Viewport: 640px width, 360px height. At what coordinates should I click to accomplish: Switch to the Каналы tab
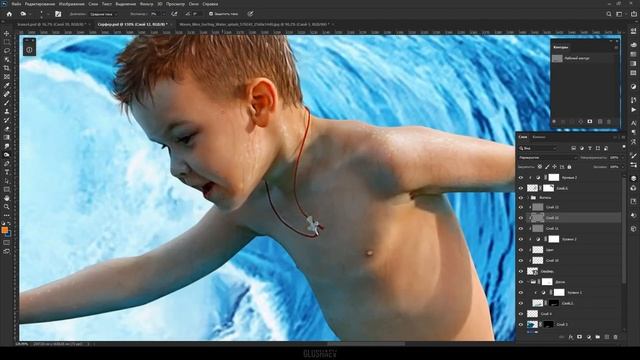[539, 137]
